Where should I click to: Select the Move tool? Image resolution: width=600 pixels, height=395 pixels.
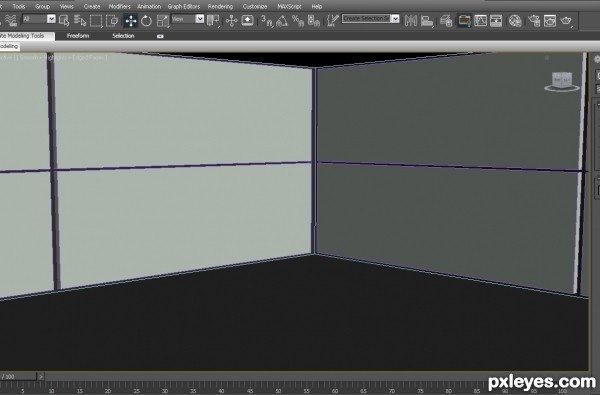point(130,21)
